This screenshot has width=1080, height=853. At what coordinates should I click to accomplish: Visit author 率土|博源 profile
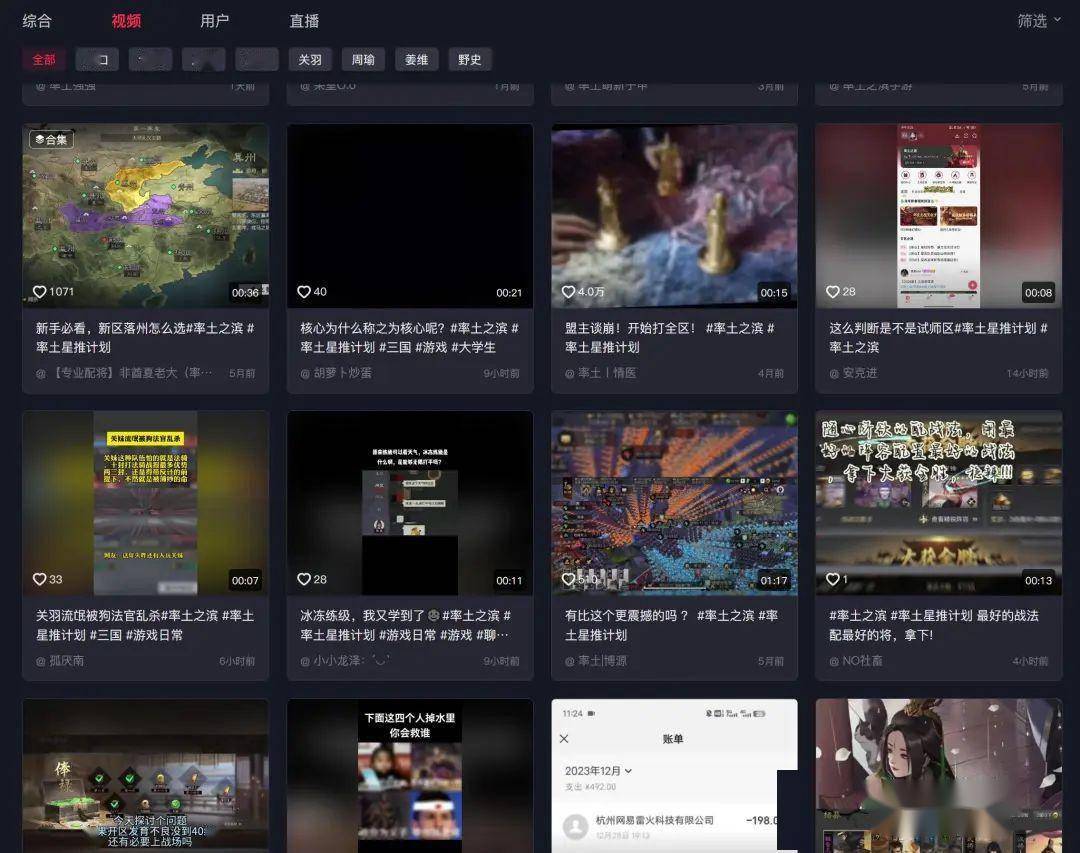[x=596, y=661]
